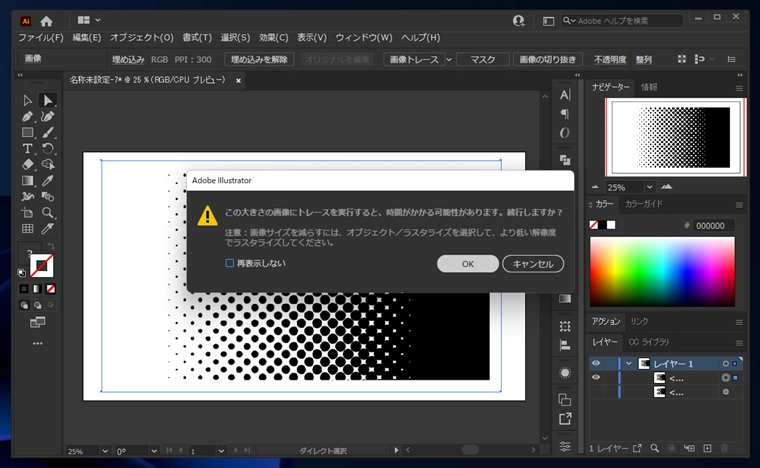
Task: Open the status bar zoom level dropdown
Action: click(x=105, y=451)
